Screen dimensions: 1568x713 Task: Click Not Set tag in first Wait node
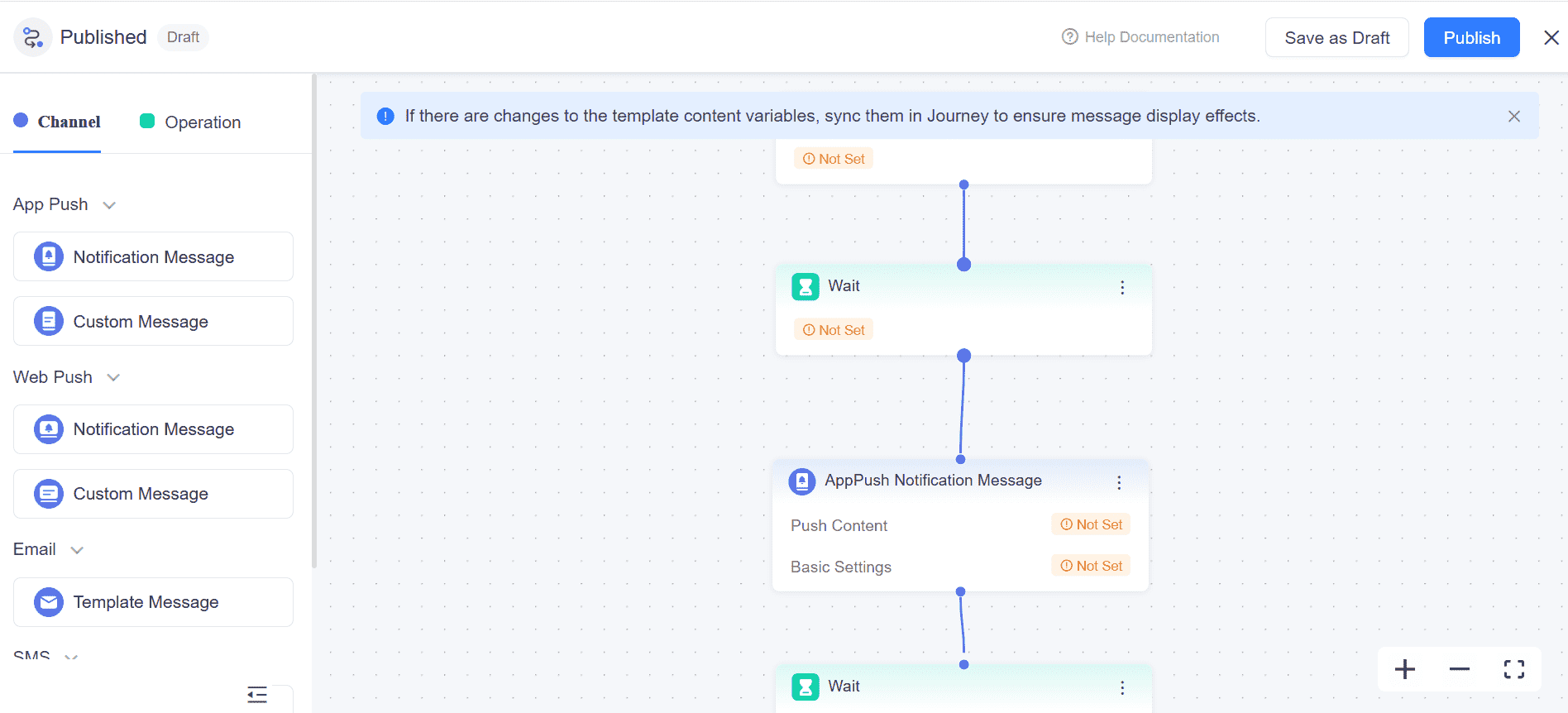click(x=834, y=330)
